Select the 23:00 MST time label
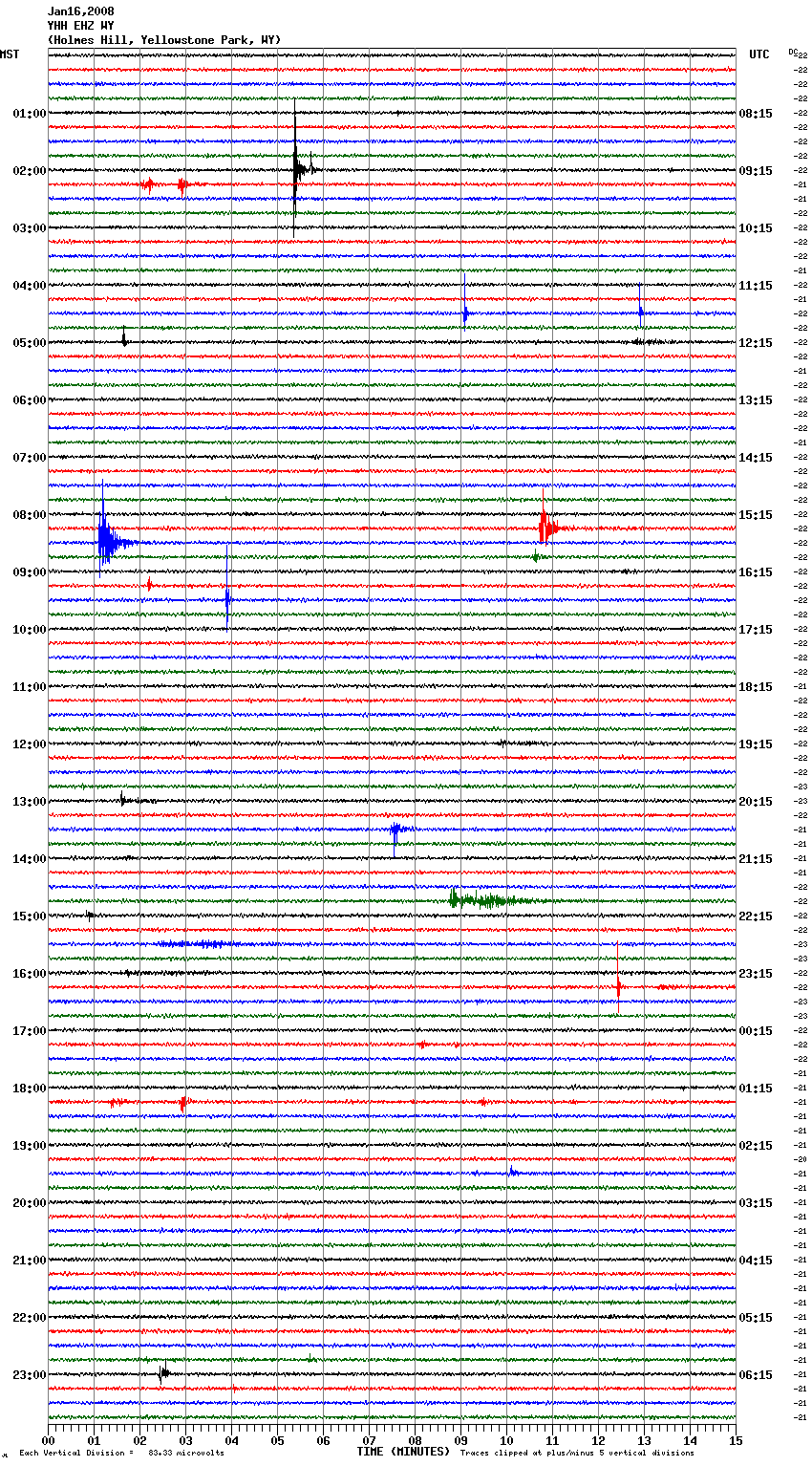 (30, 1375)
